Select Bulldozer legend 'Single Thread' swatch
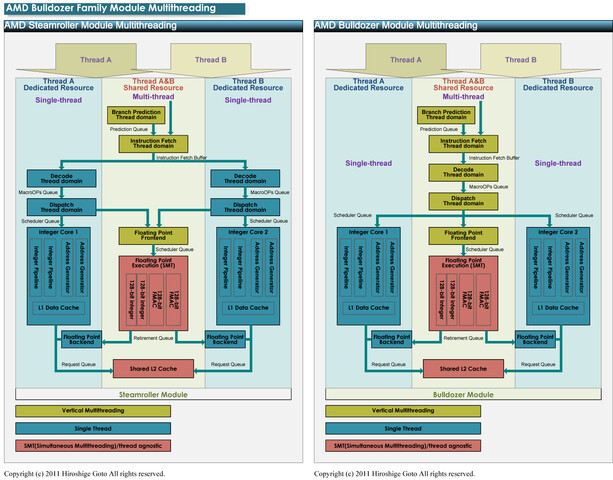The height and width of the screenshot is (480, 613). point(403,428)
